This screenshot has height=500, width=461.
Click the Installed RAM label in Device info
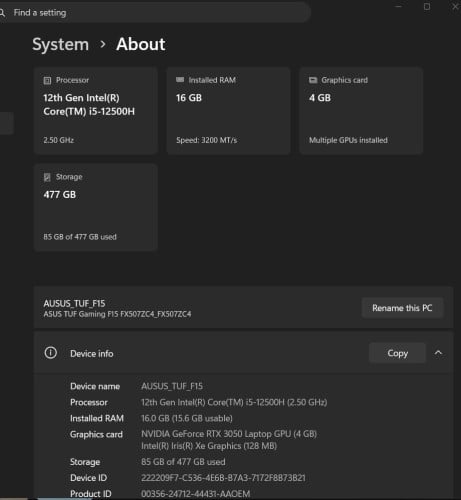click(97, 418)
